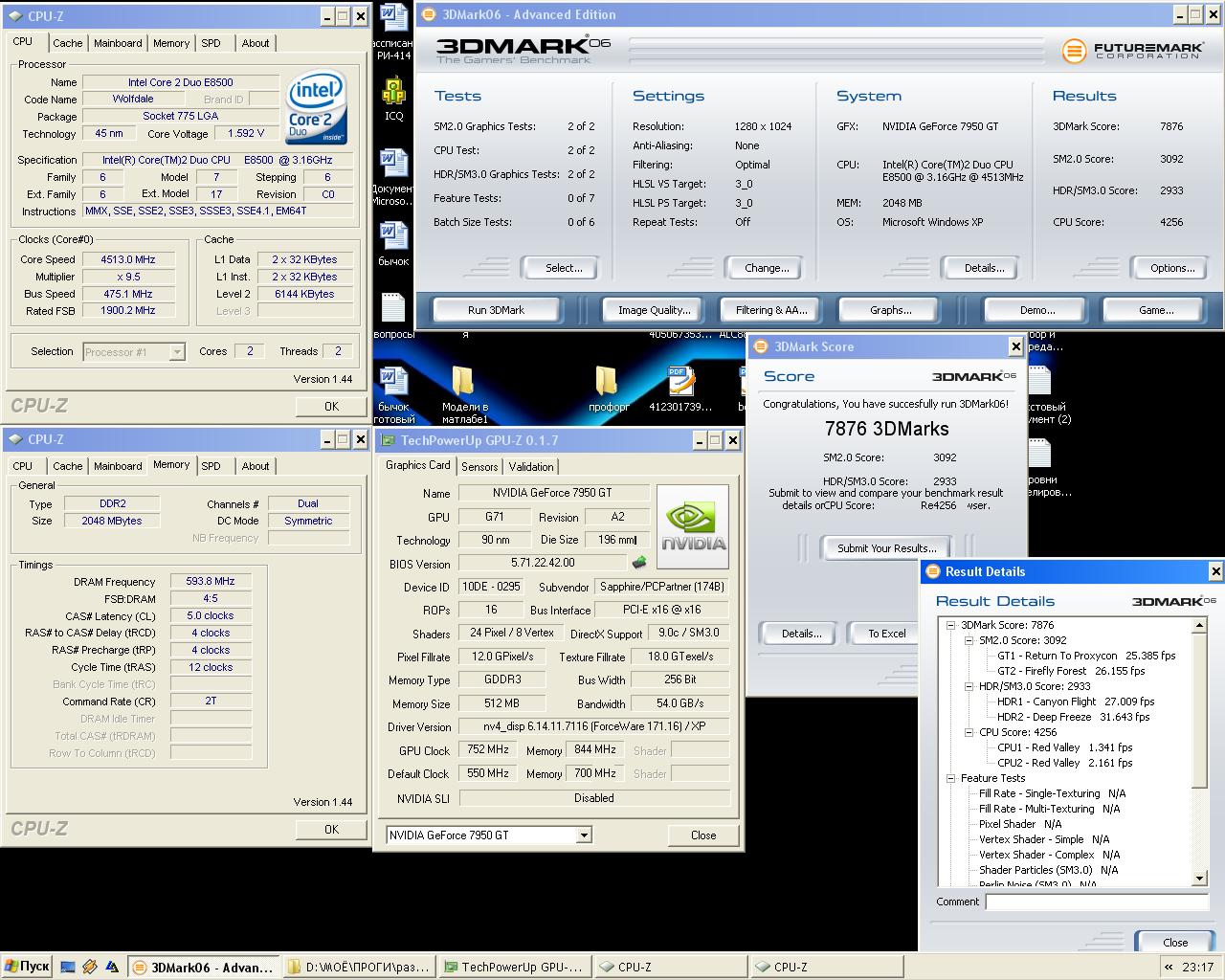This screenshot has width=1225, height=980.
Task: Expand hidden tray icons with the « arrow
Action: click(1168, 967)
